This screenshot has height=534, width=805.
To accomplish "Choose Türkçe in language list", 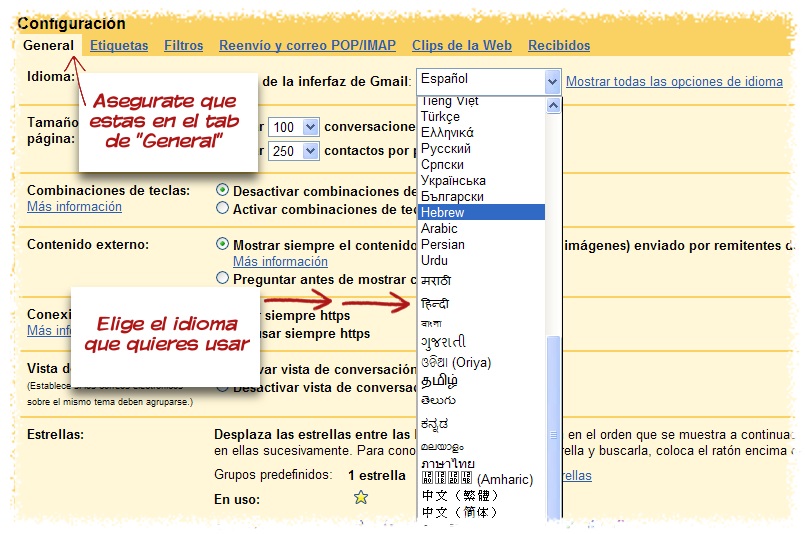I will [x=482, y=117].
